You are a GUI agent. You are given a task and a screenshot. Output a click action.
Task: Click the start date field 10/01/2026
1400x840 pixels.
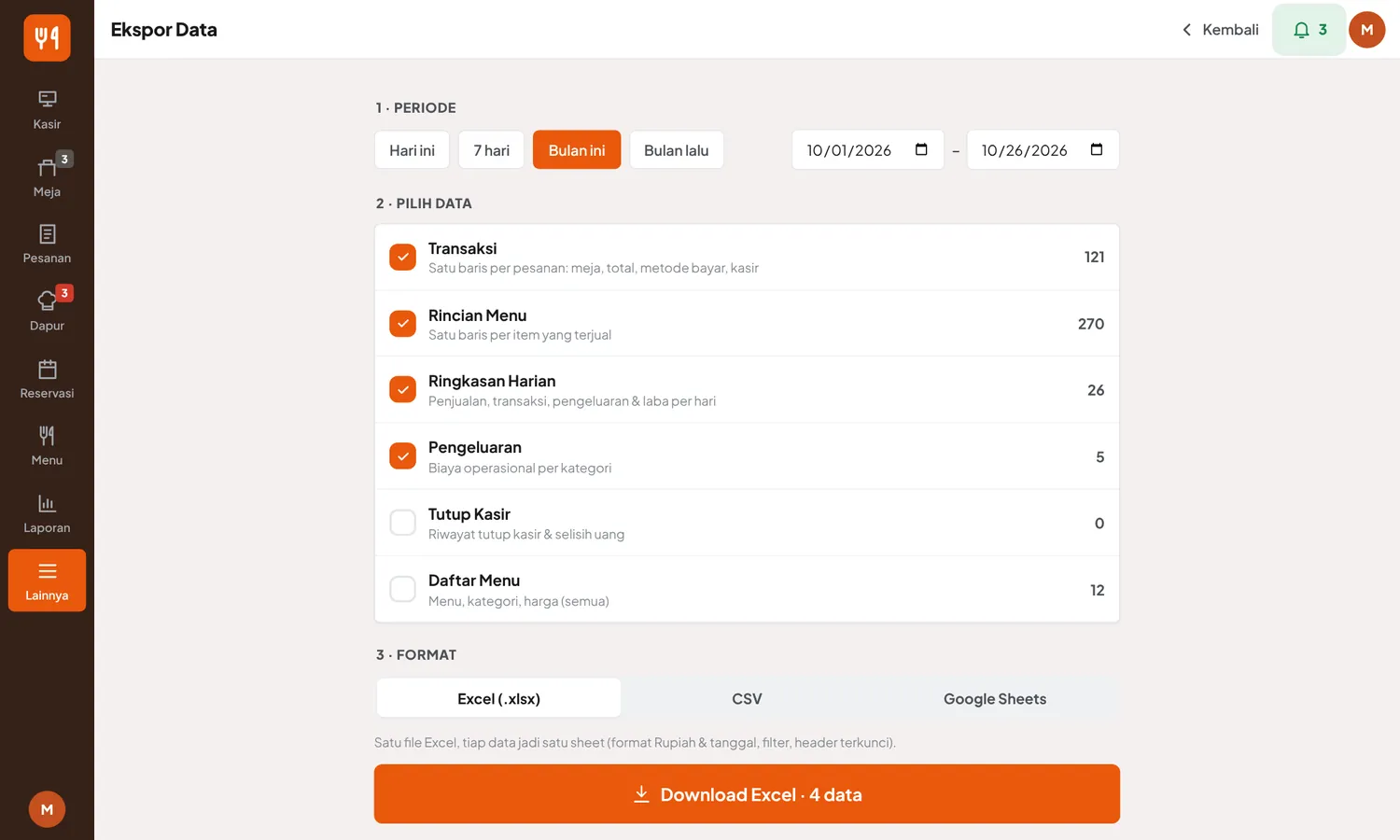coord(868,149)
